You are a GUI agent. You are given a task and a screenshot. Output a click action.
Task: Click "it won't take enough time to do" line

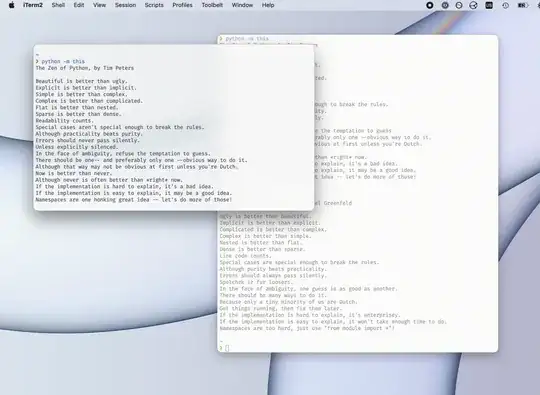(333, 322)
